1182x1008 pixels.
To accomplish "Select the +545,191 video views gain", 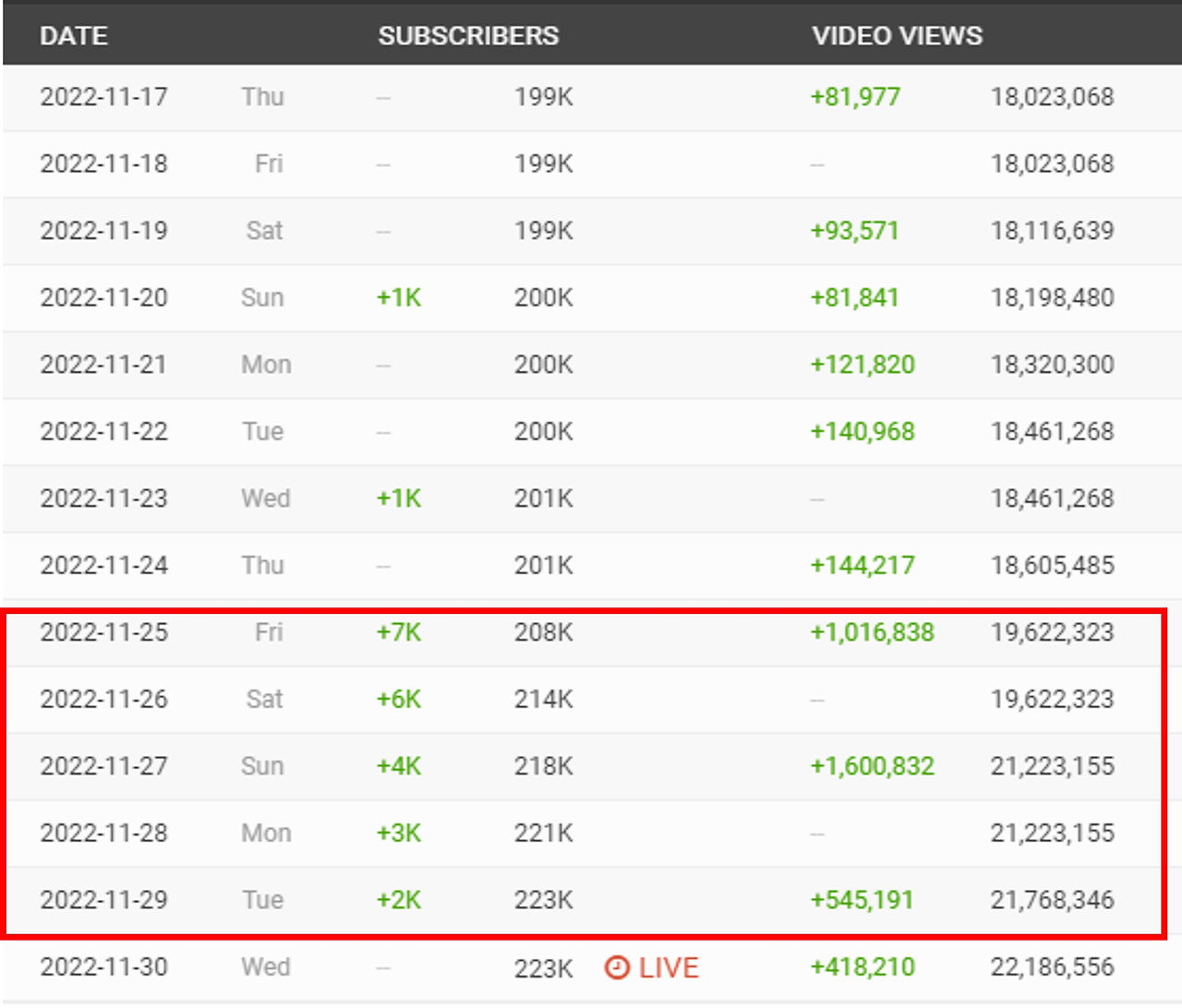I will pyautogui.click(x=862, y=900).
